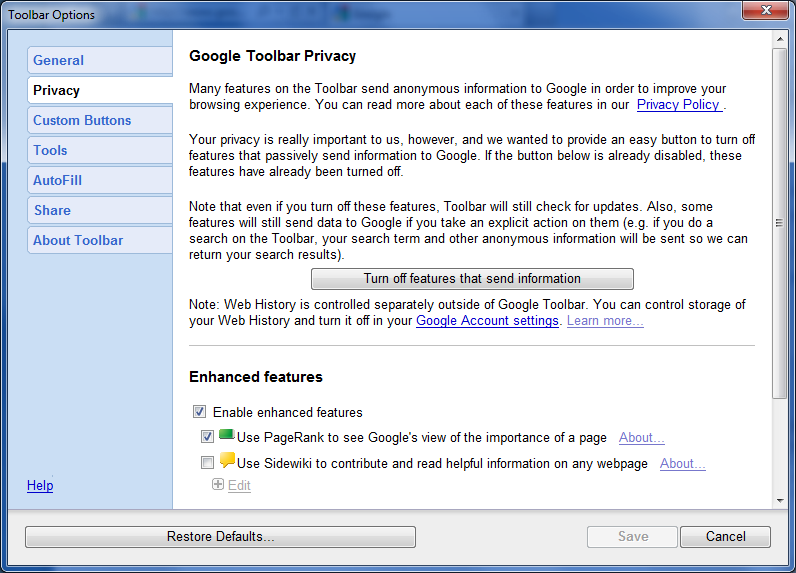Expand the plus icon beside Edit
This screenshot has width=796, height=573.
[218, 485]
